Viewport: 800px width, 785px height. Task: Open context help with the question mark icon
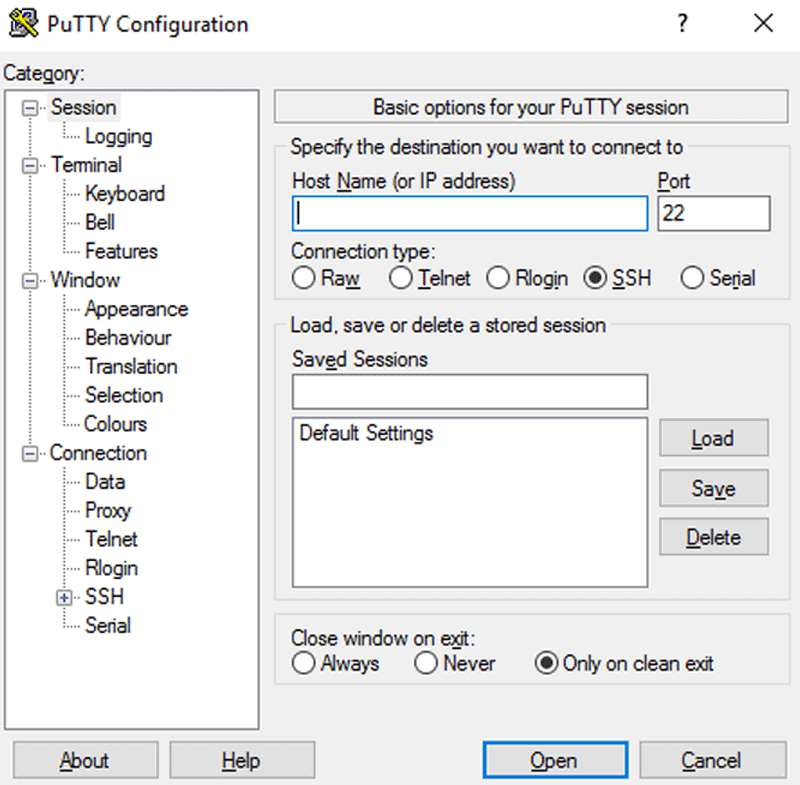tap(682, 24)
